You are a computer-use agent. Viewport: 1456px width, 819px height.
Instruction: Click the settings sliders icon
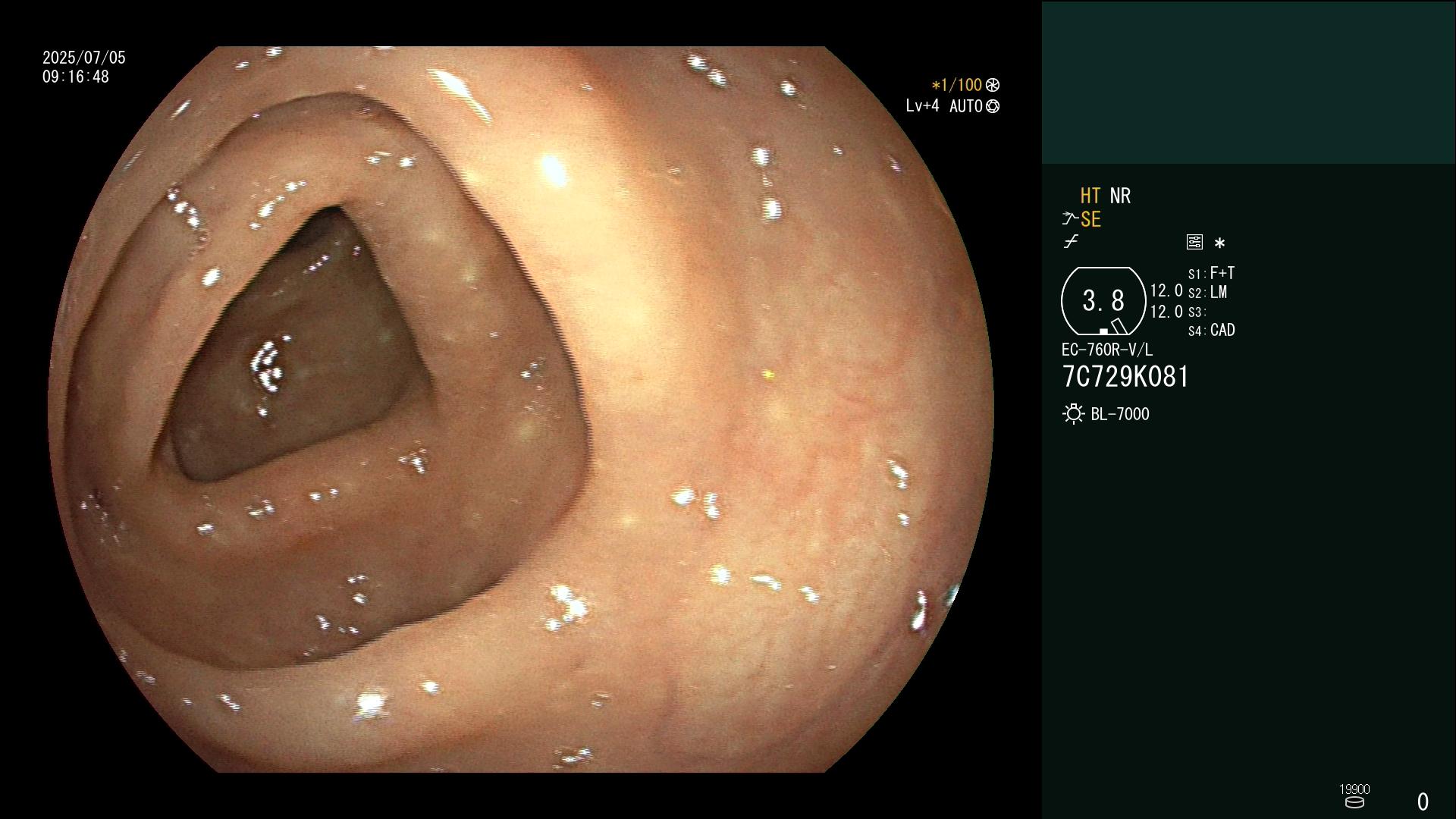pyautogui.click(x=1194, y=242)
